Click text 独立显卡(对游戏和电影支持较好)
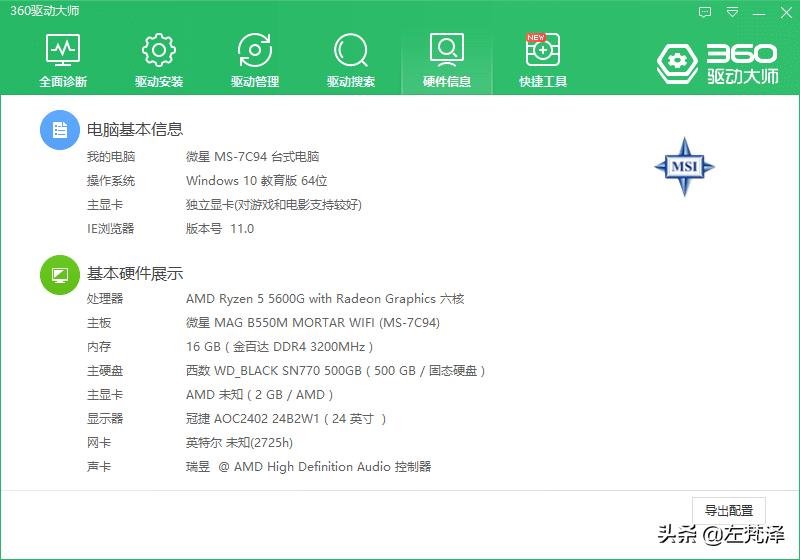The height and width of the screenshot is (560, 800). pos(274,205)
